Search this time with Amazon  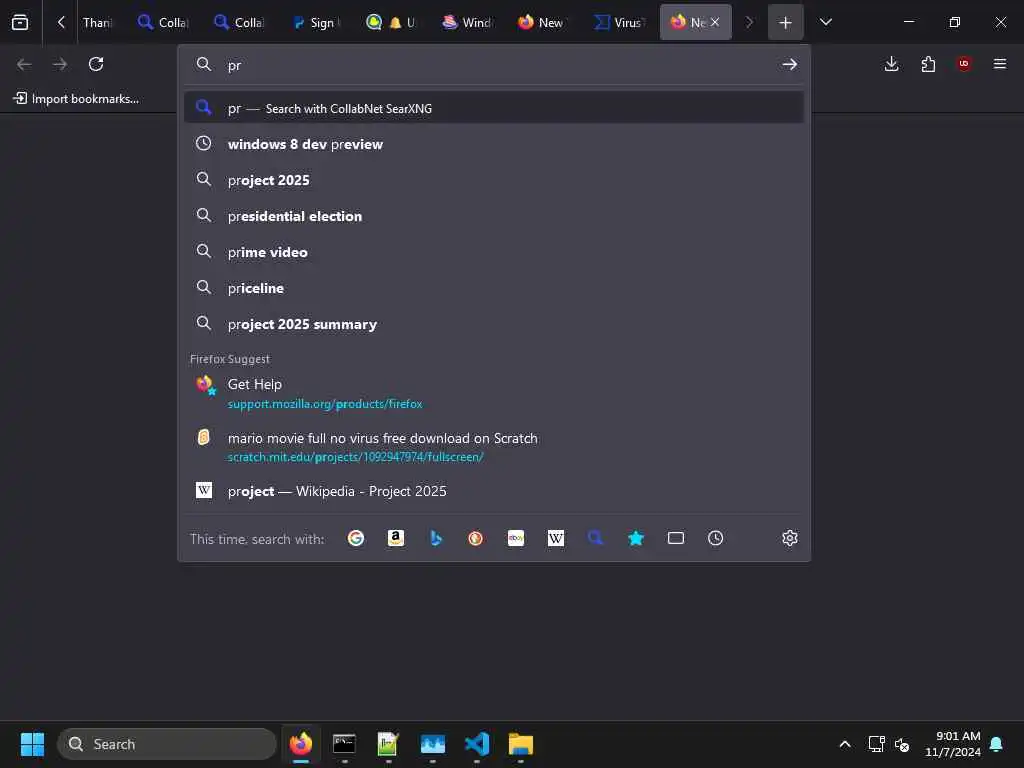click(x=396, y=538)
